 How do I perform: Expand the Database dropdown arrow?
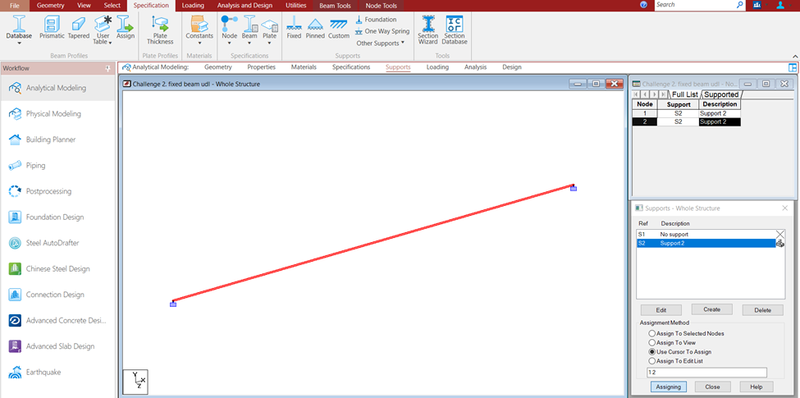pos(19,43)
